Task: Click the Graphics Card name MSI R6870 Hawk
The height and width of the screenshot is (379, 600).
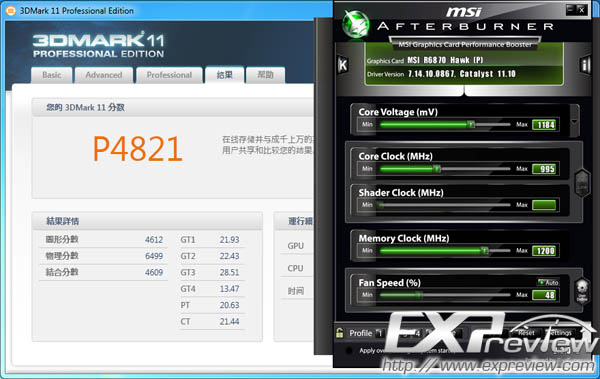Action: (x=445, y=60)
